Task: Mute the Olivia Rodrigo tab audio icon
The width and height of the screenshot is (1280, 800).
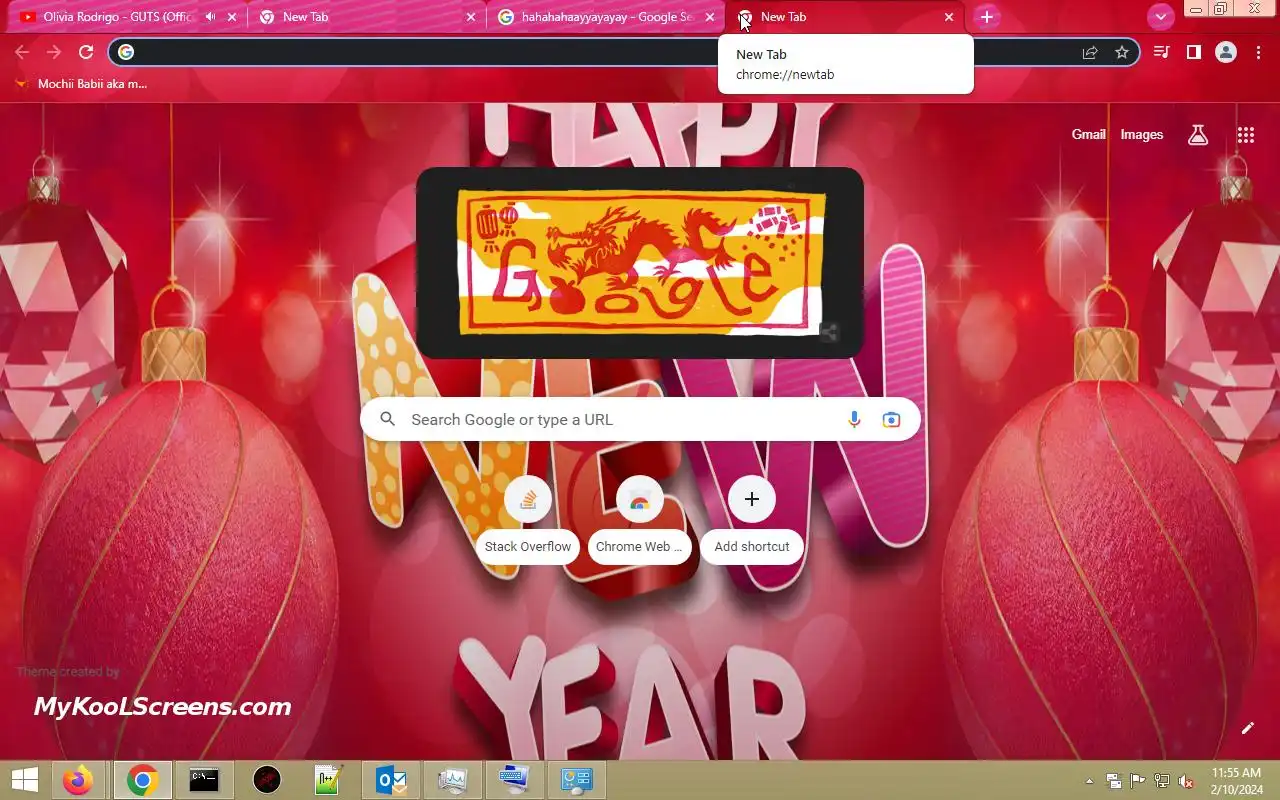Action: (x=210, y=17)
